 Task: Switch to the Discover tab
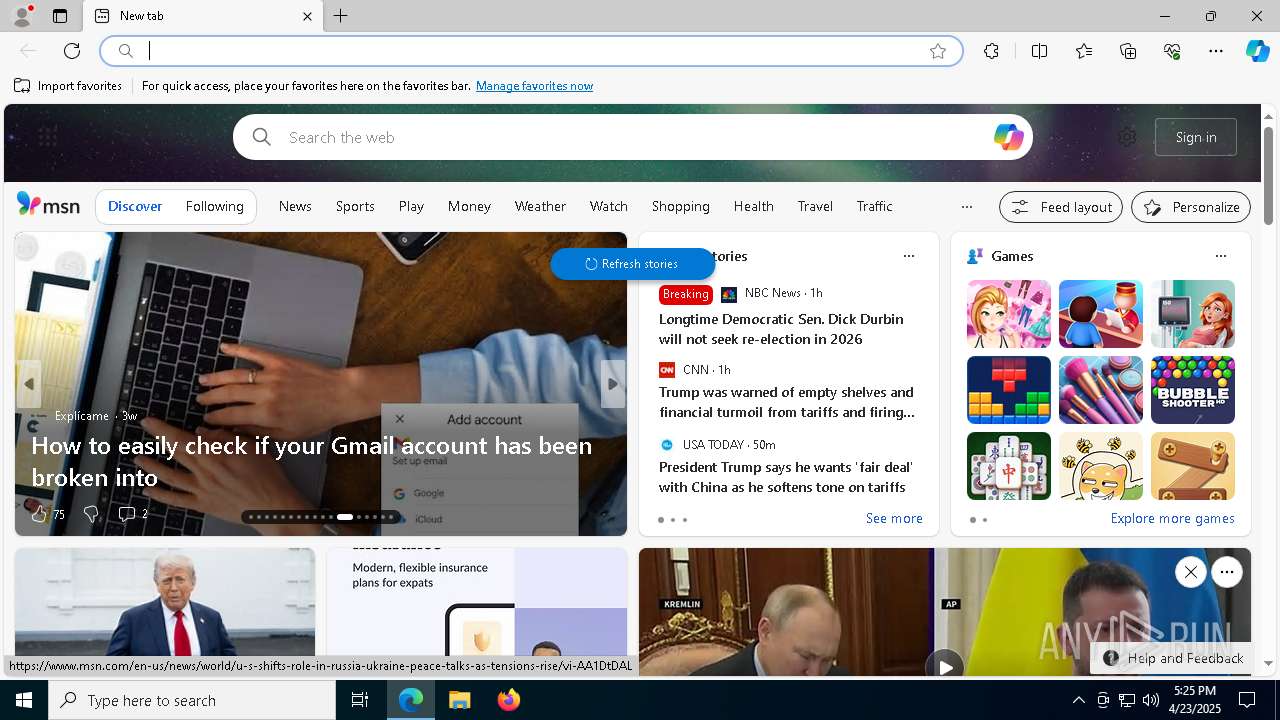coord(135,206)
